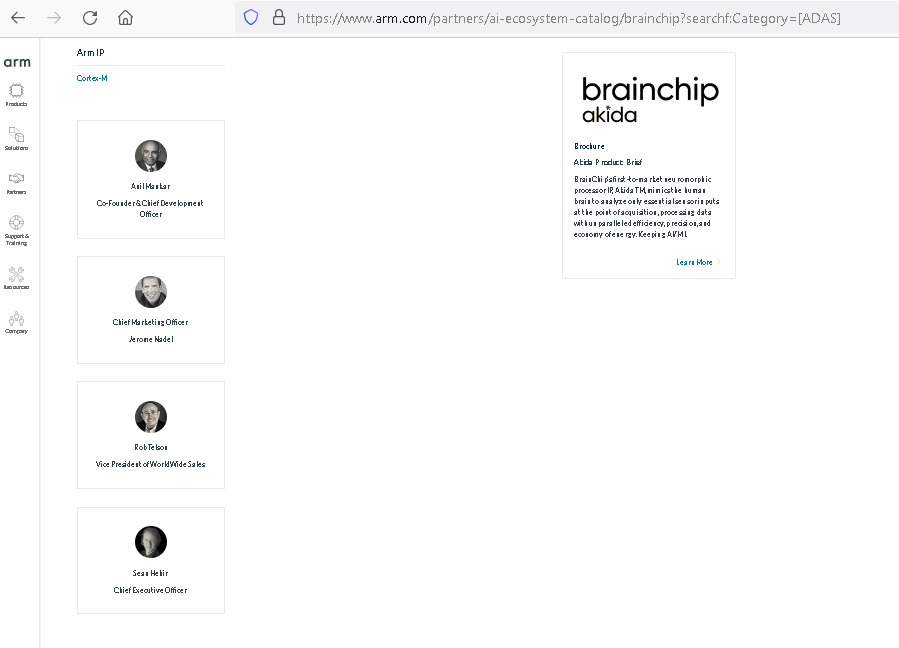Reload the page with refresh icon

90,17
